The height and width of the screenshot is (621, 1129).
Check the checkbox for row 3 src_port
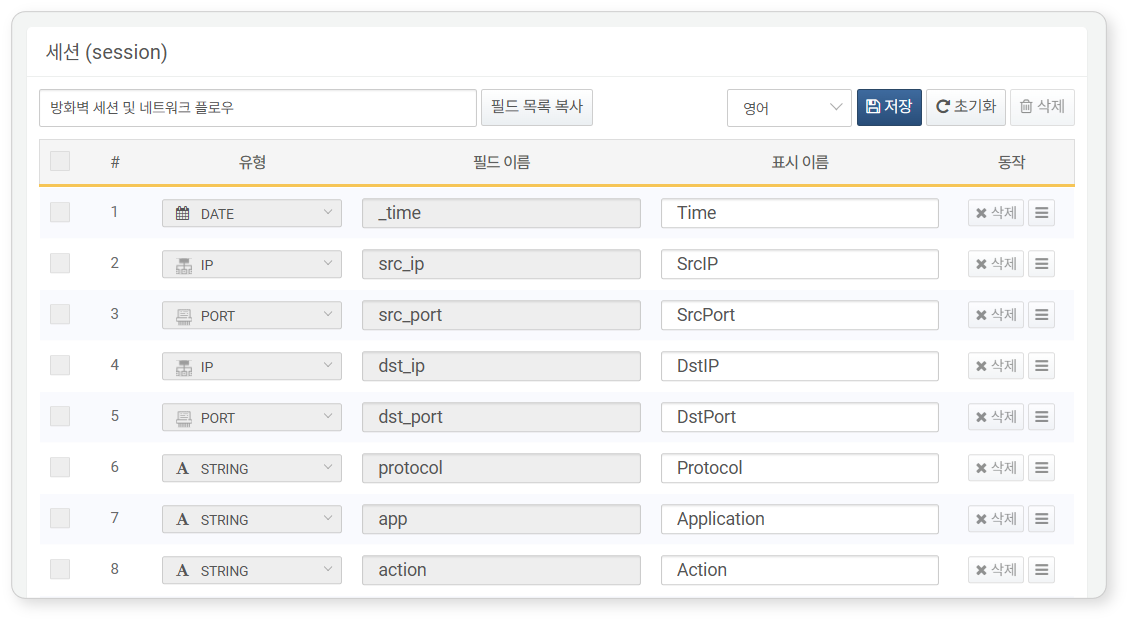[60, 314]
